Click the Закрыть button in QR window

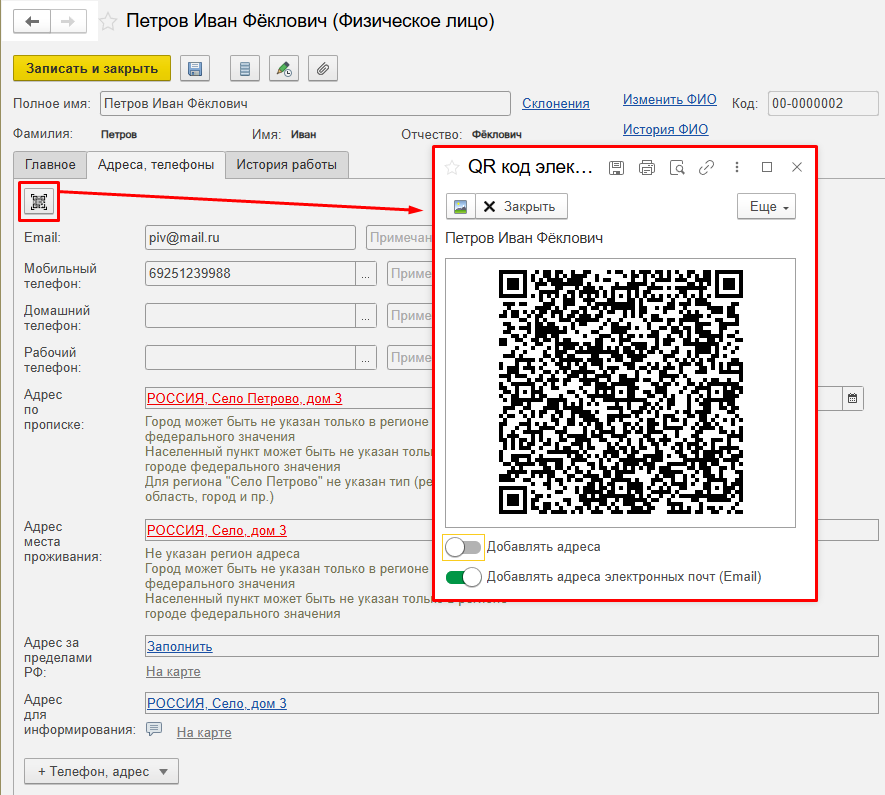[522, 207]
